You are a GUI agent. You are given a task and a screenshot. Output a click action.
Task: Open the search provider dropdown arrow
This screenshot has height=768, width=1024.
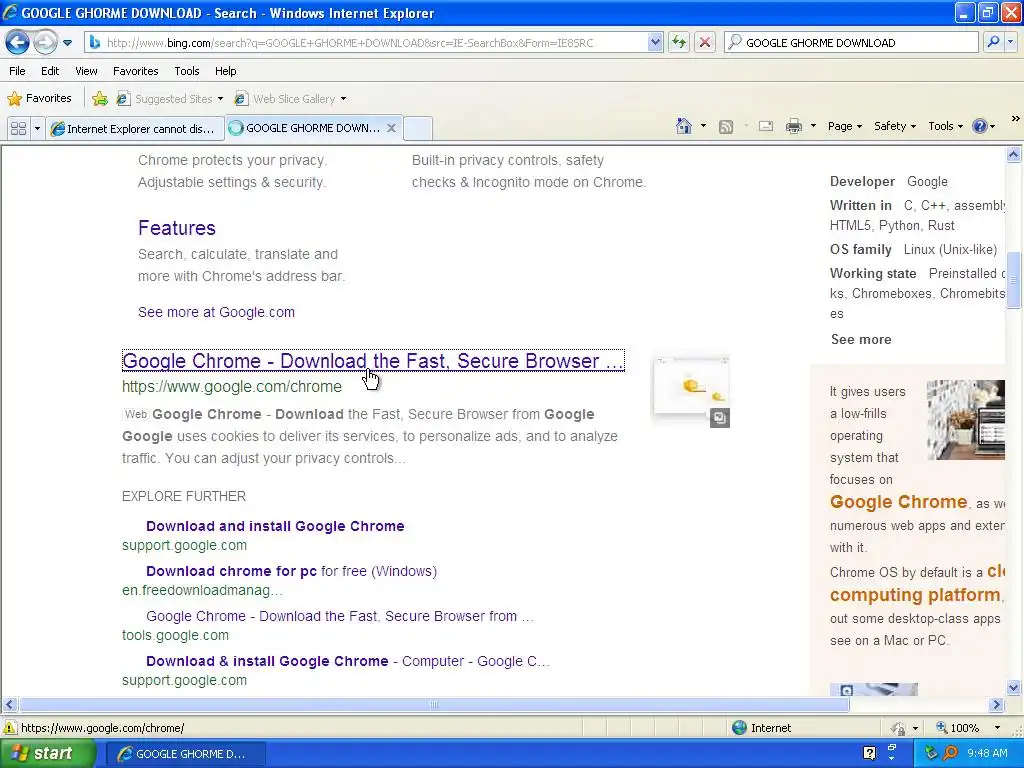click(x=1010, y=42)
